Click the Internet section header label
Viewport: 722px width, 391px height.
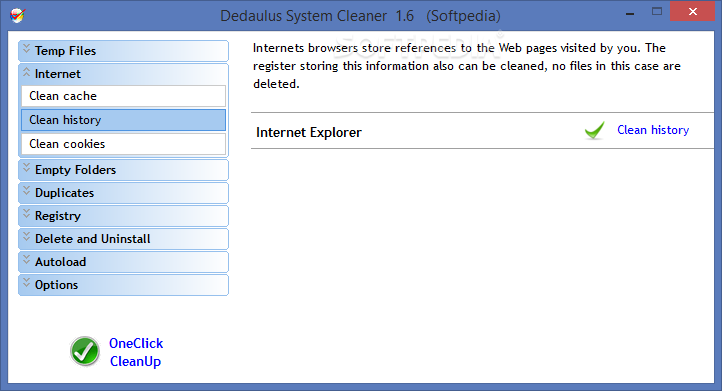[x=58, y=74]
